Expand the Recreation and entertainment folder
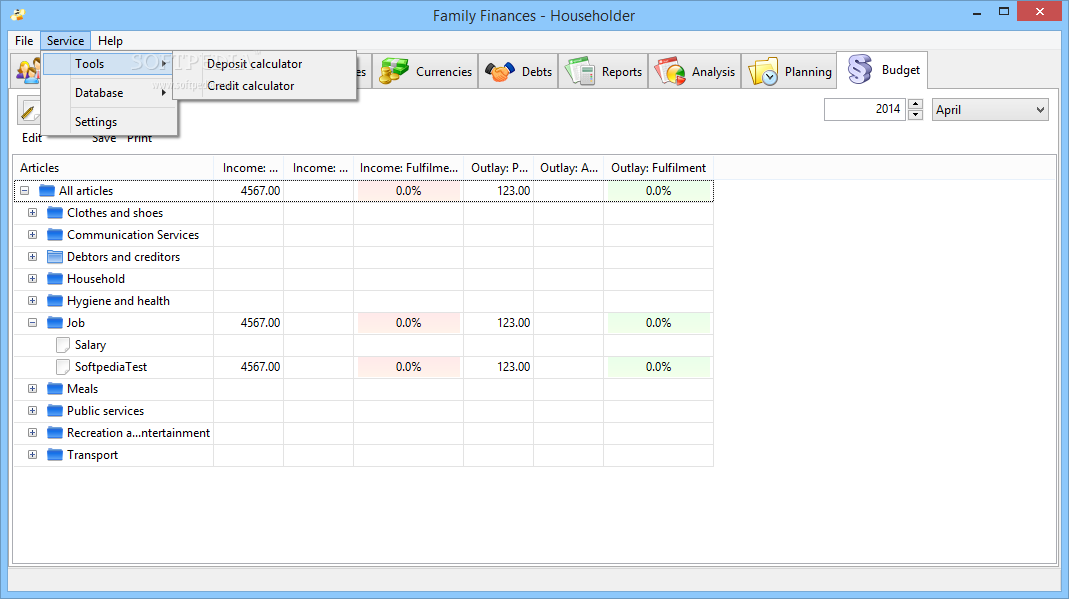This screenshot has height=599, width=1069. coord(32,433)
